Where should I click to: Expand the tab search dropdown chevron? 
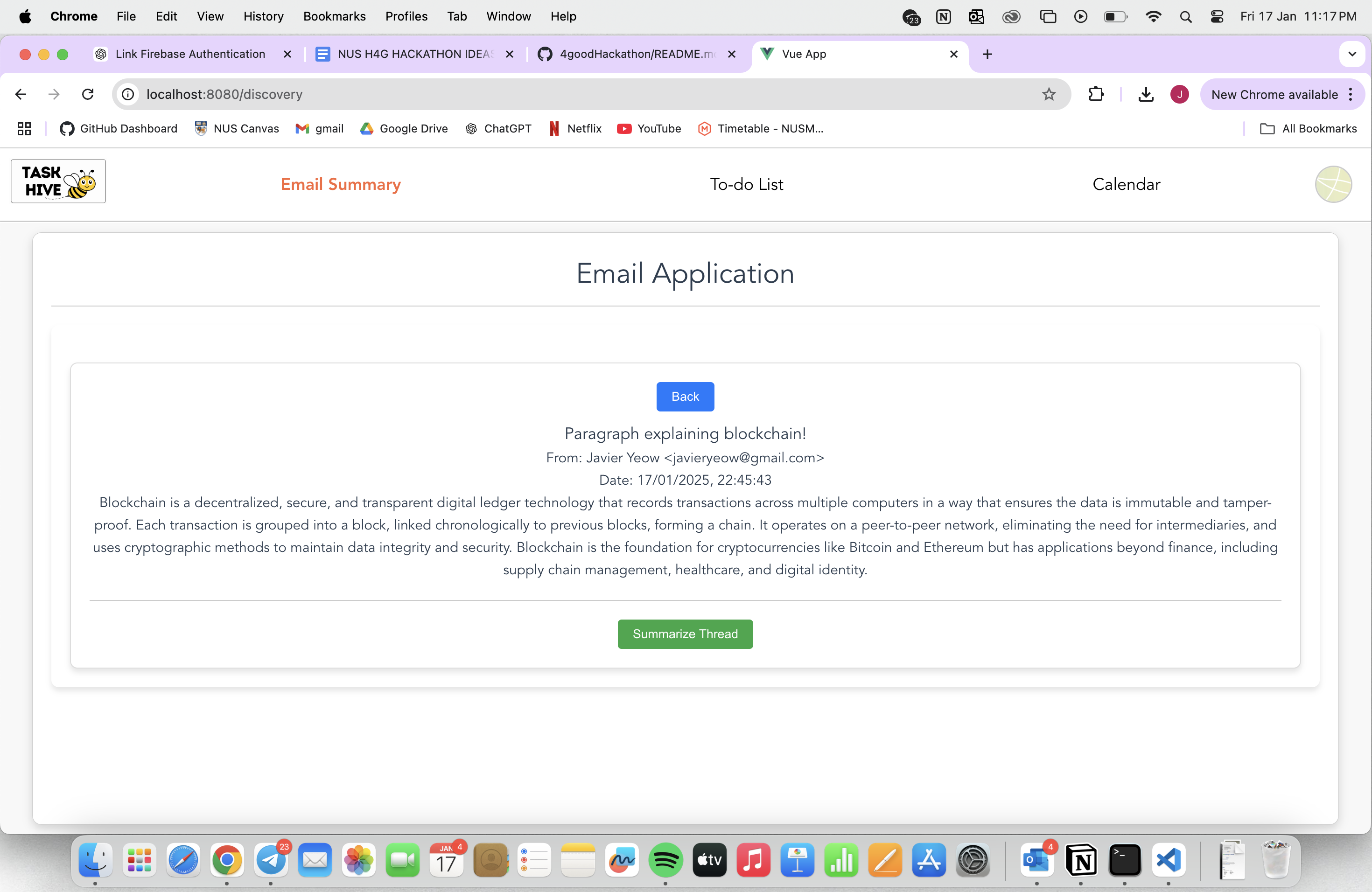[1352, 54]
